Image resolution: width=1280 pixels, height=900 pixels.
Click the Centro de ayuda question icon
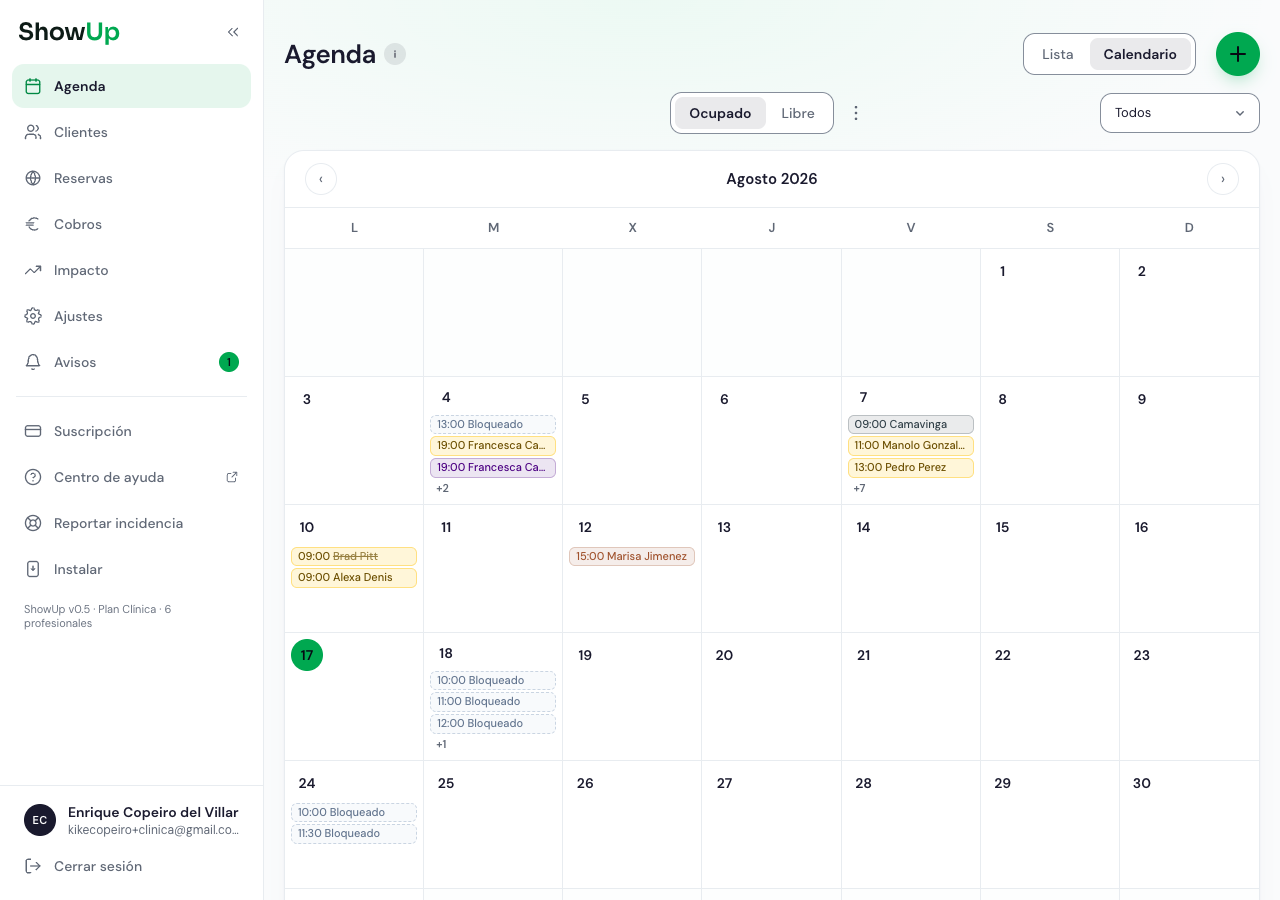point(33,477)
